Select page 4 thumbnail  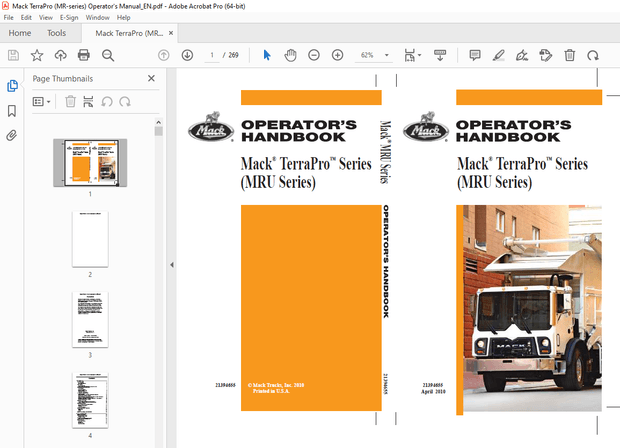pos(90,400)
